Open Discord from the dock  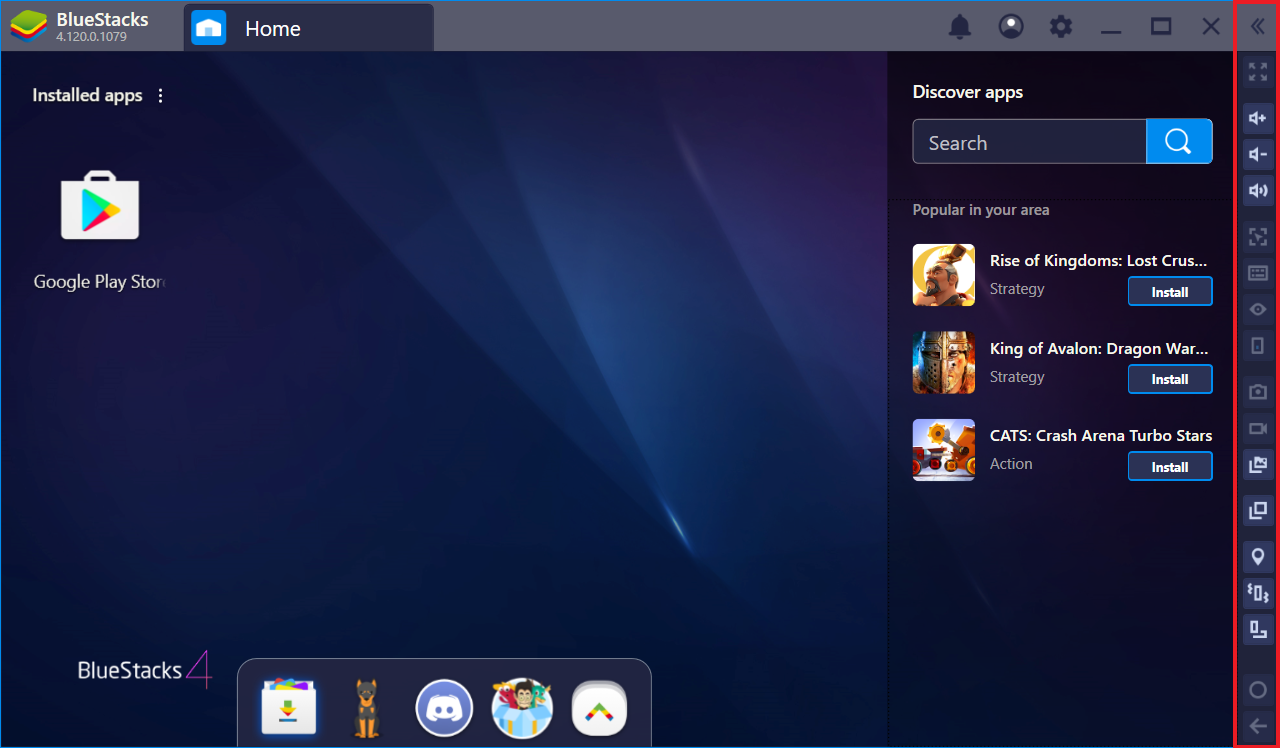click(444, 708)
